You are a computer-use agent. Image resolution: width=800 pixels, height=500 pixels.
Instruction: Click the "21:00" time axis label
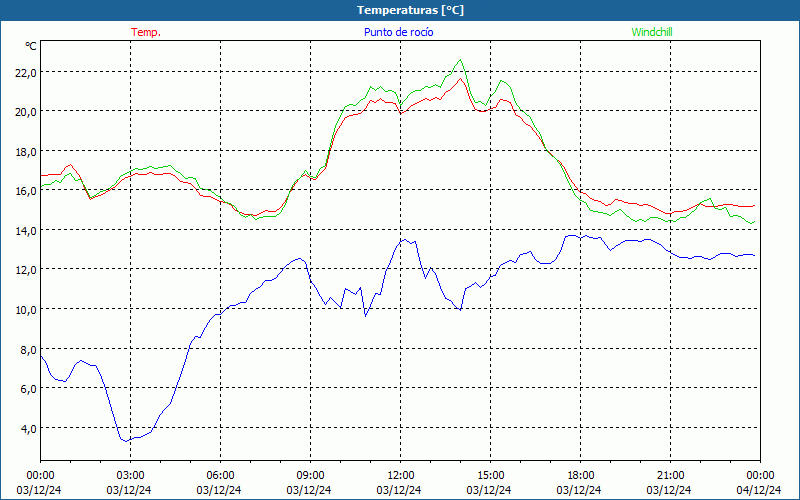tap(670, 476)
